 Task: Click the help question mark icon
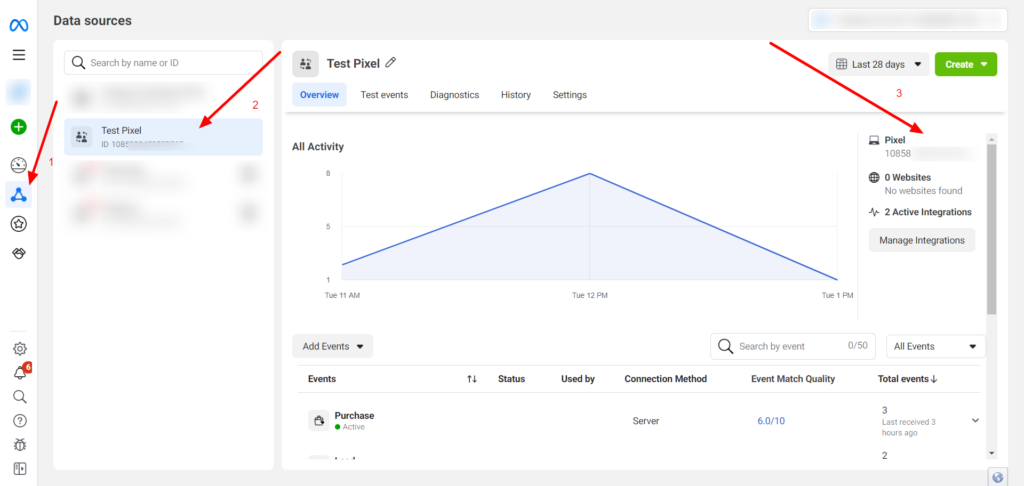(19, 421)
